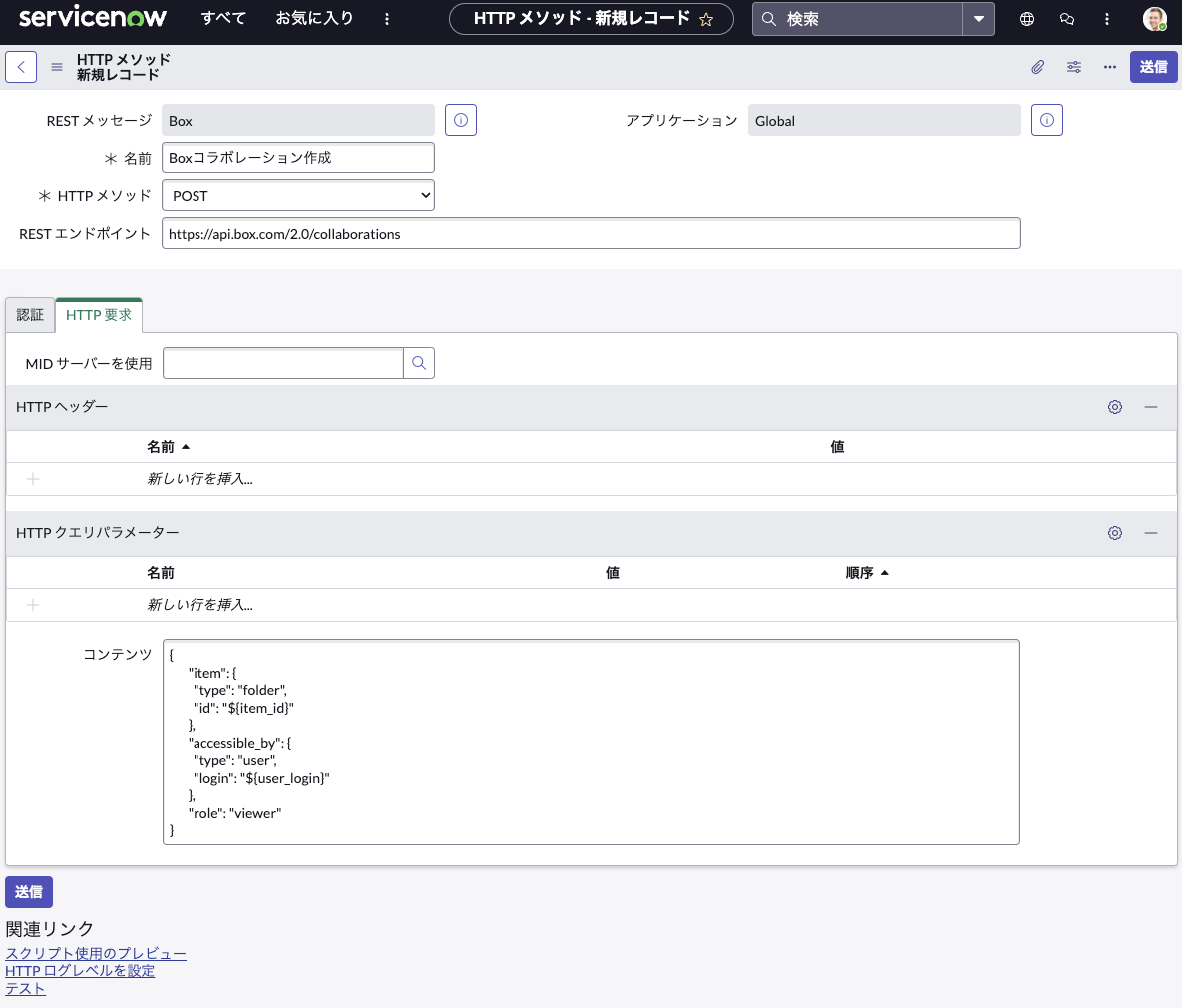Click the plus icon in クエリパラメーター row
1182x1008 pixels.
(x=32, y=605)
